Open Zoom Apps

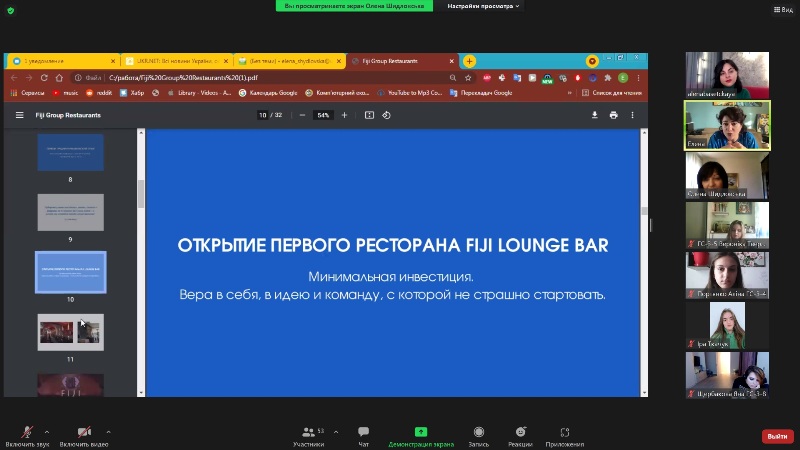click(565, 437)
